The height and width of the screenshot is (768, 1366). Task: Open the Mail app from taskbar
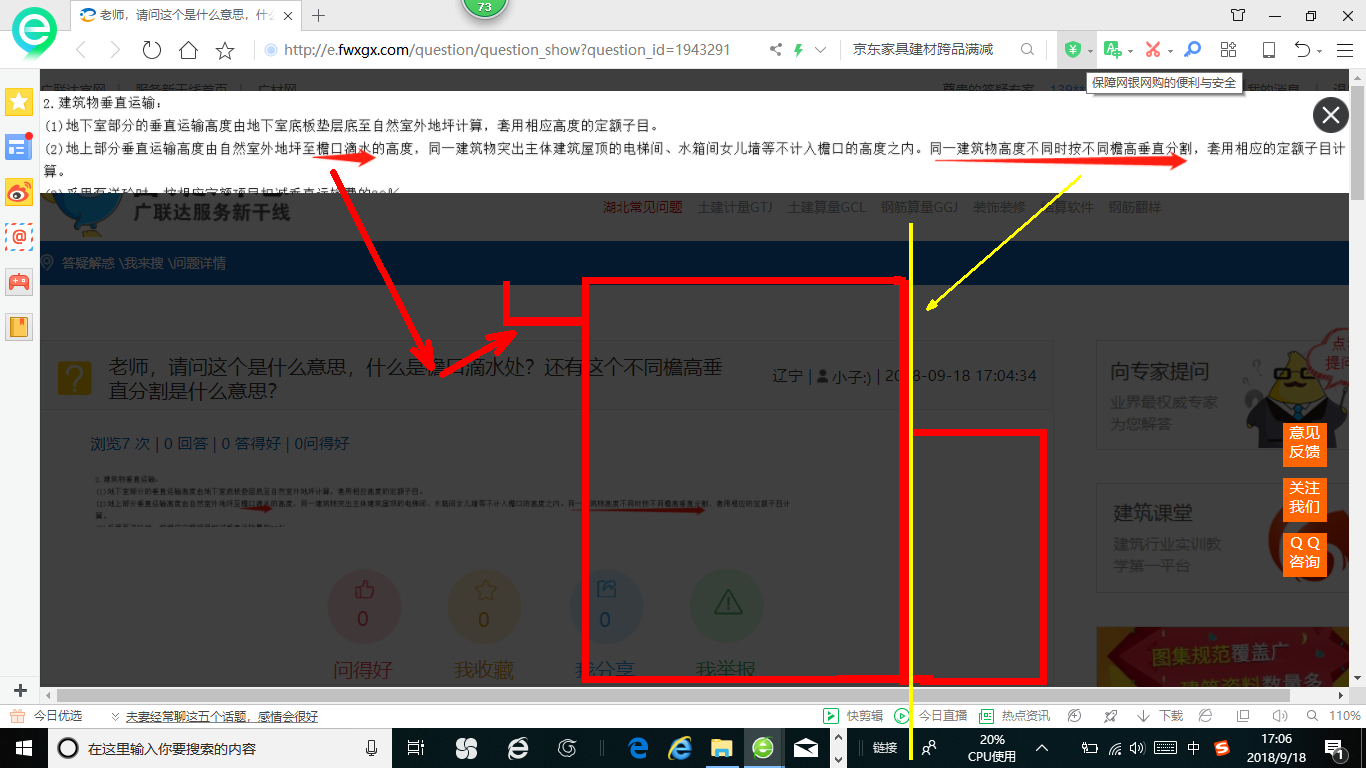pos(806,748)
